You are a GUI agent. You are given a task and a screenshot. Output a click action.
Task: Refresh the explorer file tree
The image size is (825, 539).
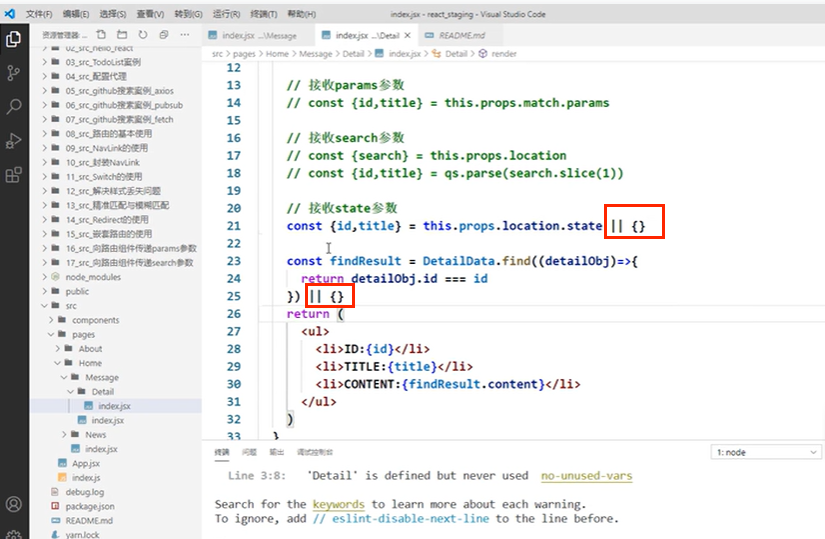click(x=143, y=35)
